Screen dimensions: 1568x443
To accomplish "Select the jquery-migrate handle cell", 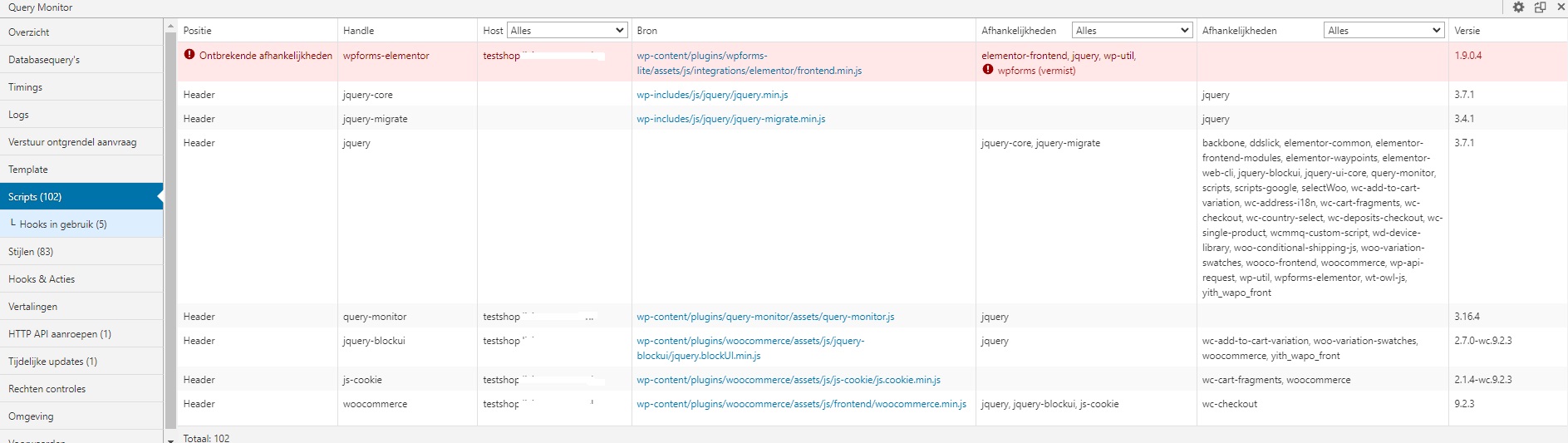I will tap(407, 118).
